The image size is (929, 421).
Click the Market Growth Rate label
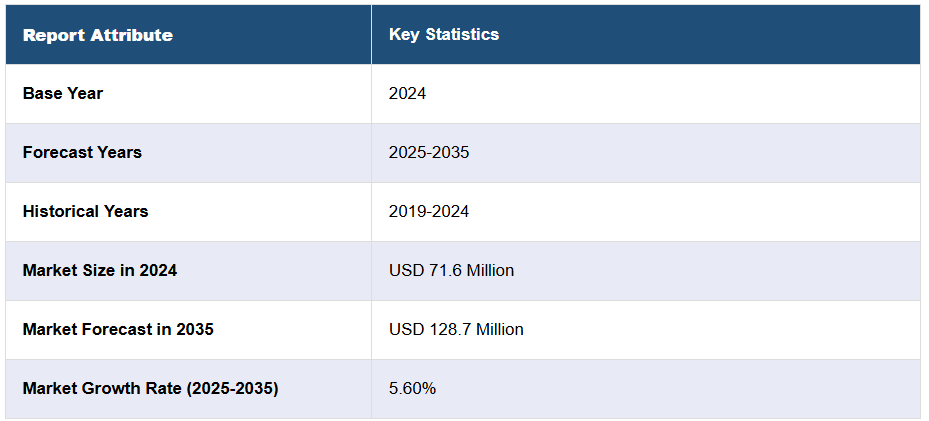150,388
